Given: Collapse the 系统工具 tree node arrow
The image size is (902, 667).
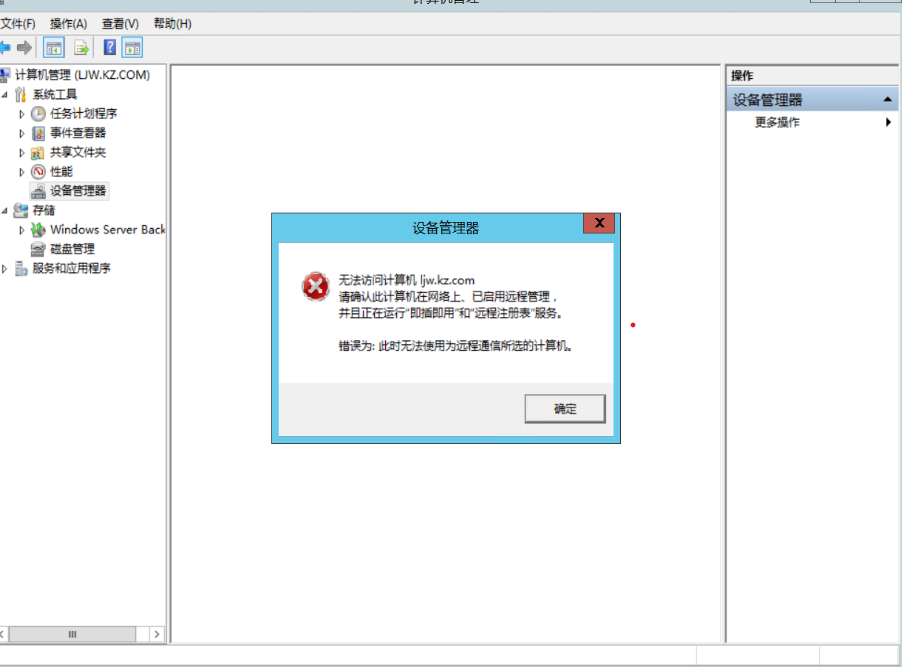Looking at the screenshot, I should tap(5, 94).
